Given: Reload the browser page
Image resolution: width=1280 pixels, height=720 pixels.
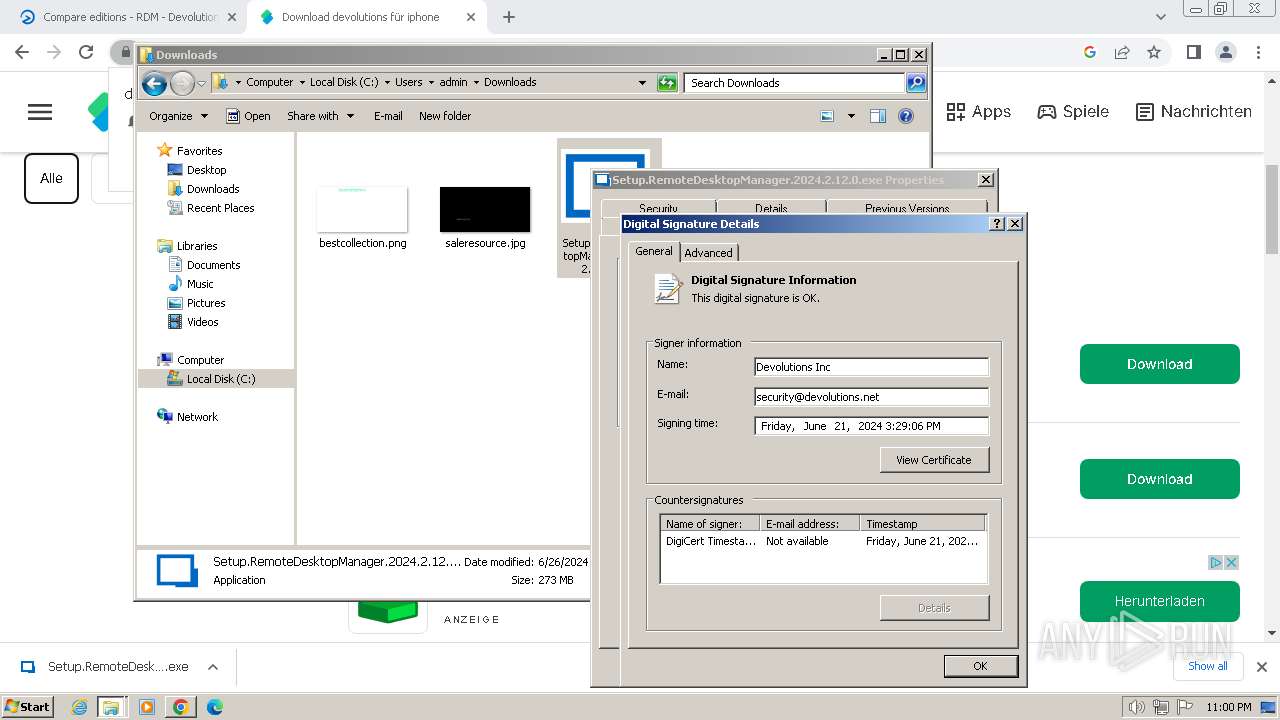Looking at the screenshot, I should [x=86, y=52].
